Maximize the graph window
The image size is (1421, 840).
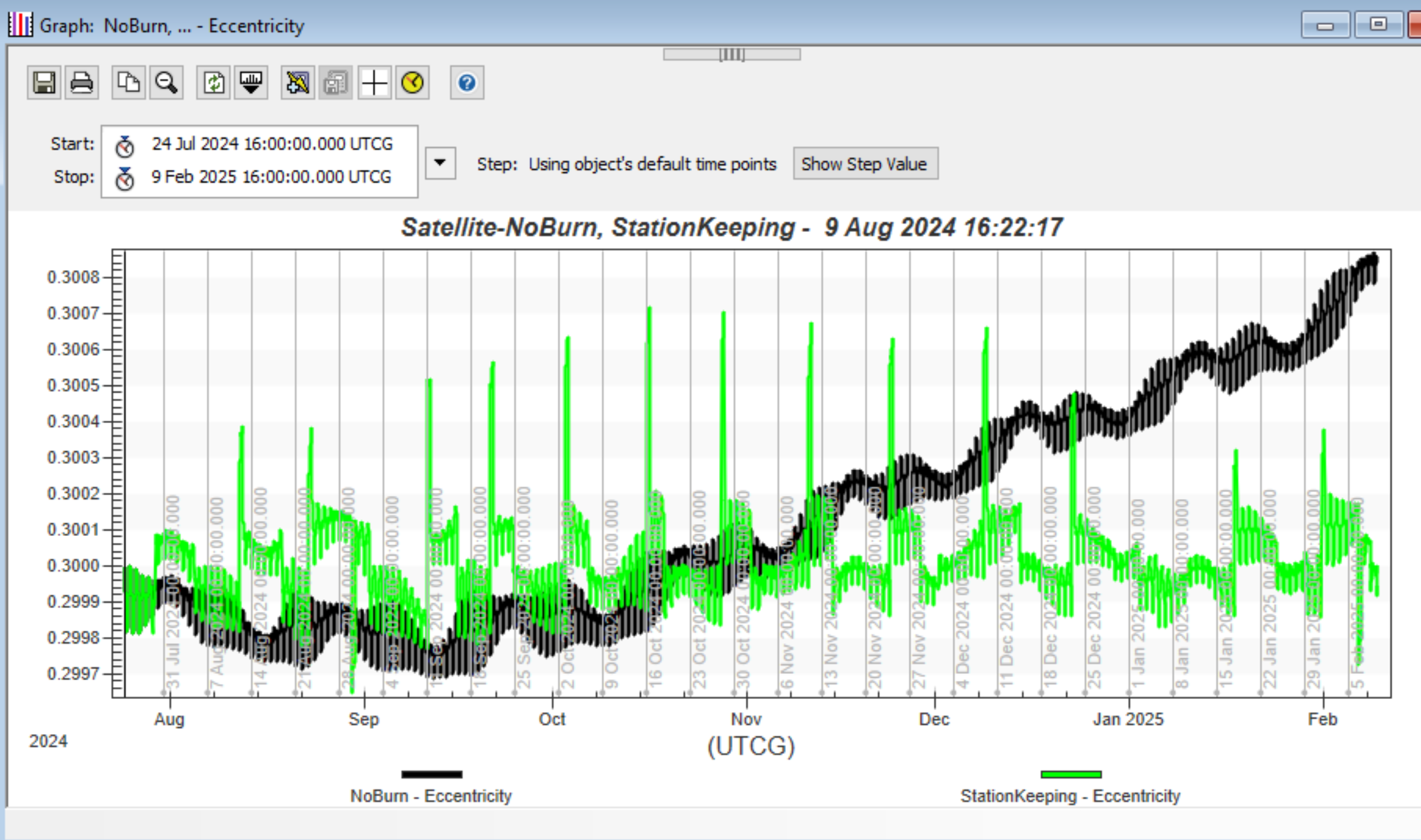[1378, 25]
